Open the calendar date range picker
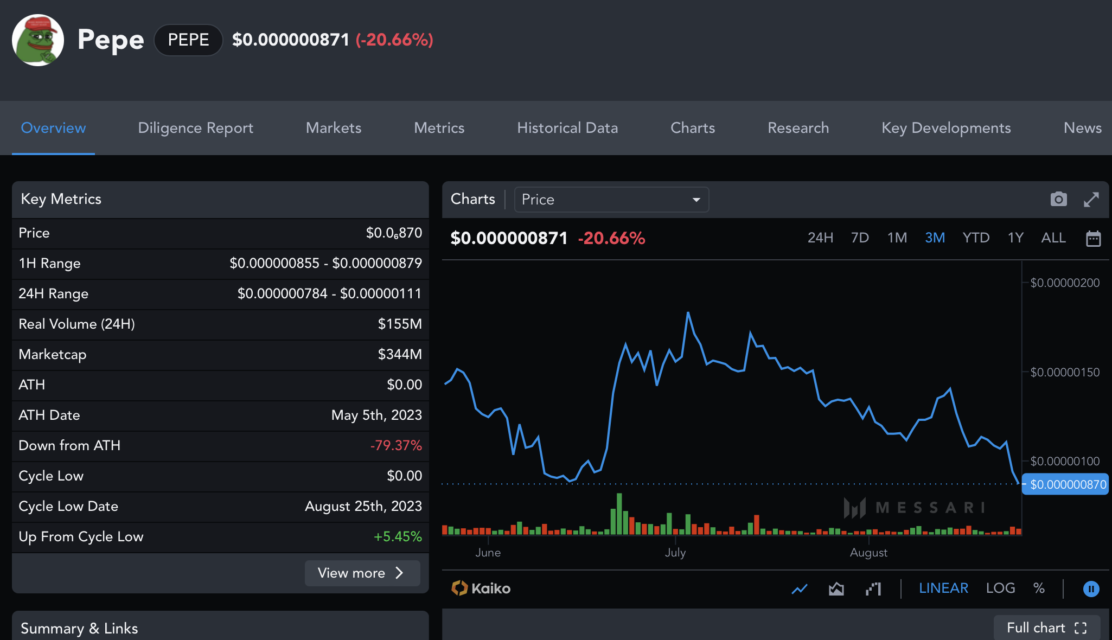 1093,238
